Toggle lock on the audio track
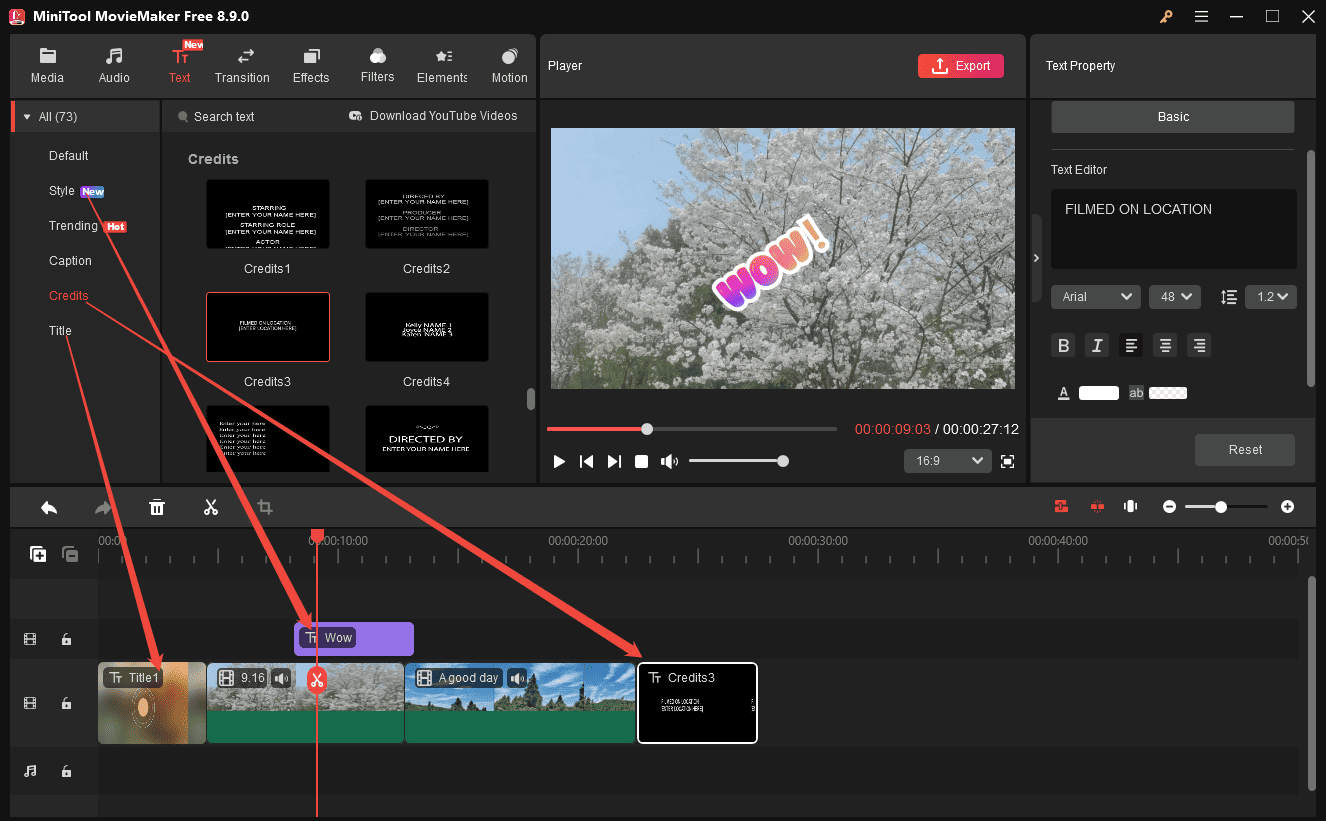The height and width of the screenshot is (821, 1326). coord(66,771)
